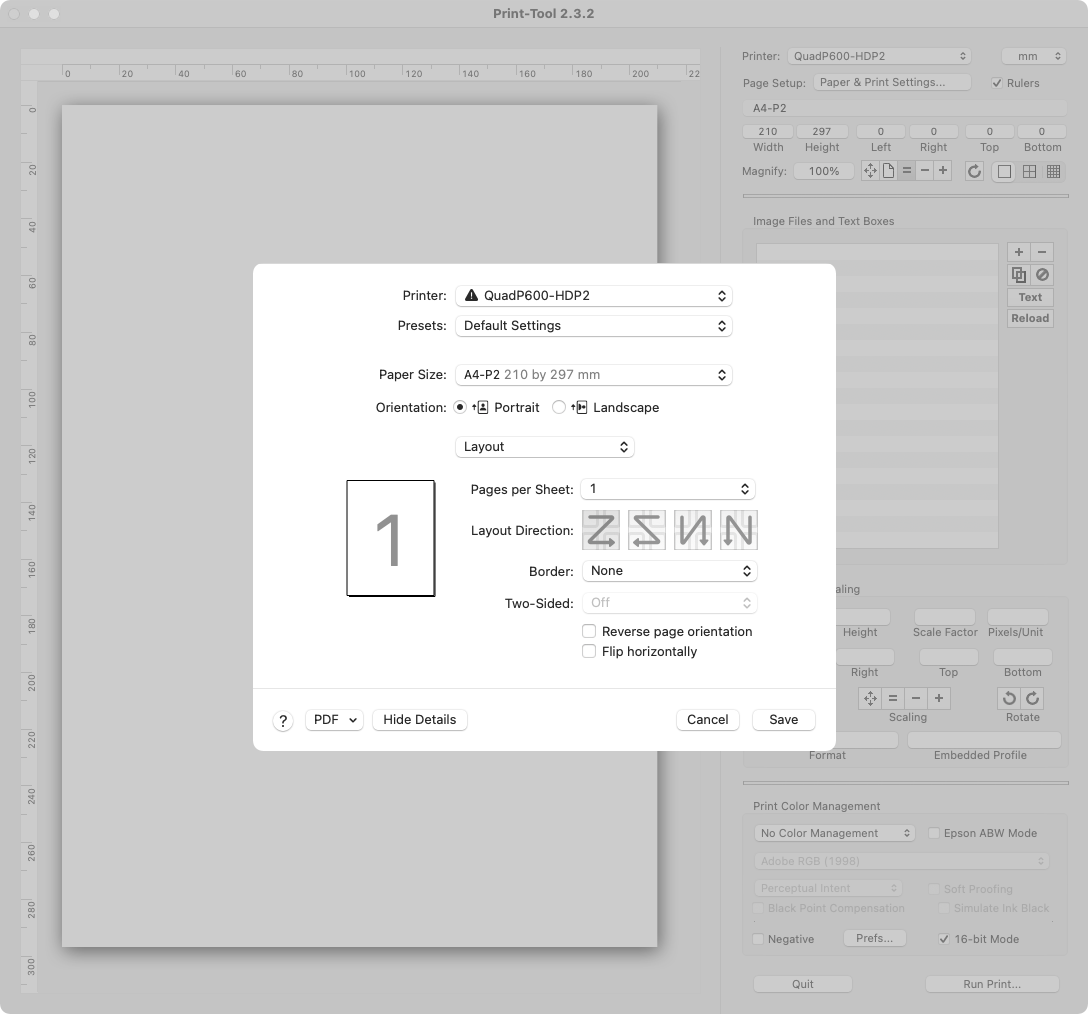This screenshot has height=1014, width=1088.
Task: Click the refresh arrow icon near Magnify
Action: point(974,172)
